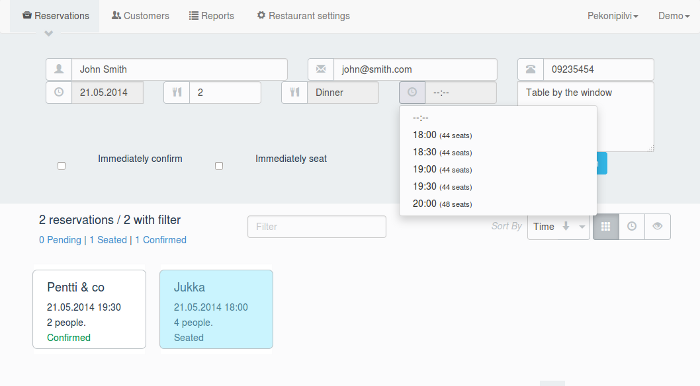Expand the Pekonipilvi dropdown menu
700x386 pixels.
pos(612,16)
